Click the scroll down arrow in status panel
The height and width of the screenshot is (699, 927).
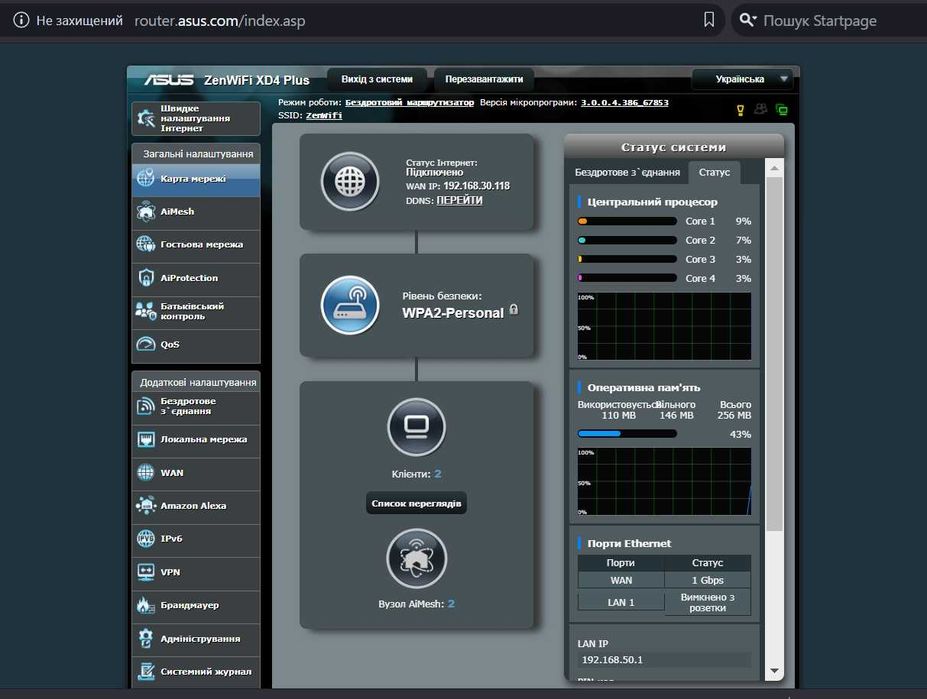tap(775, 671)
